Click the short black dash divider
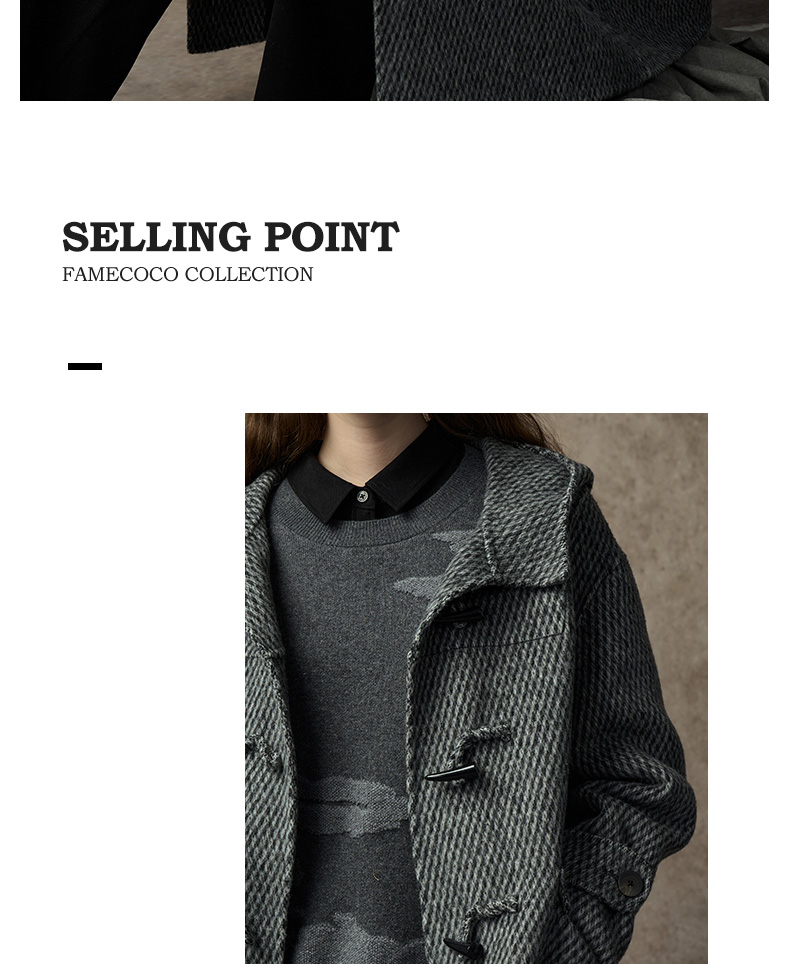This screenshot has height=964, width=790. [x=85, y=366]
